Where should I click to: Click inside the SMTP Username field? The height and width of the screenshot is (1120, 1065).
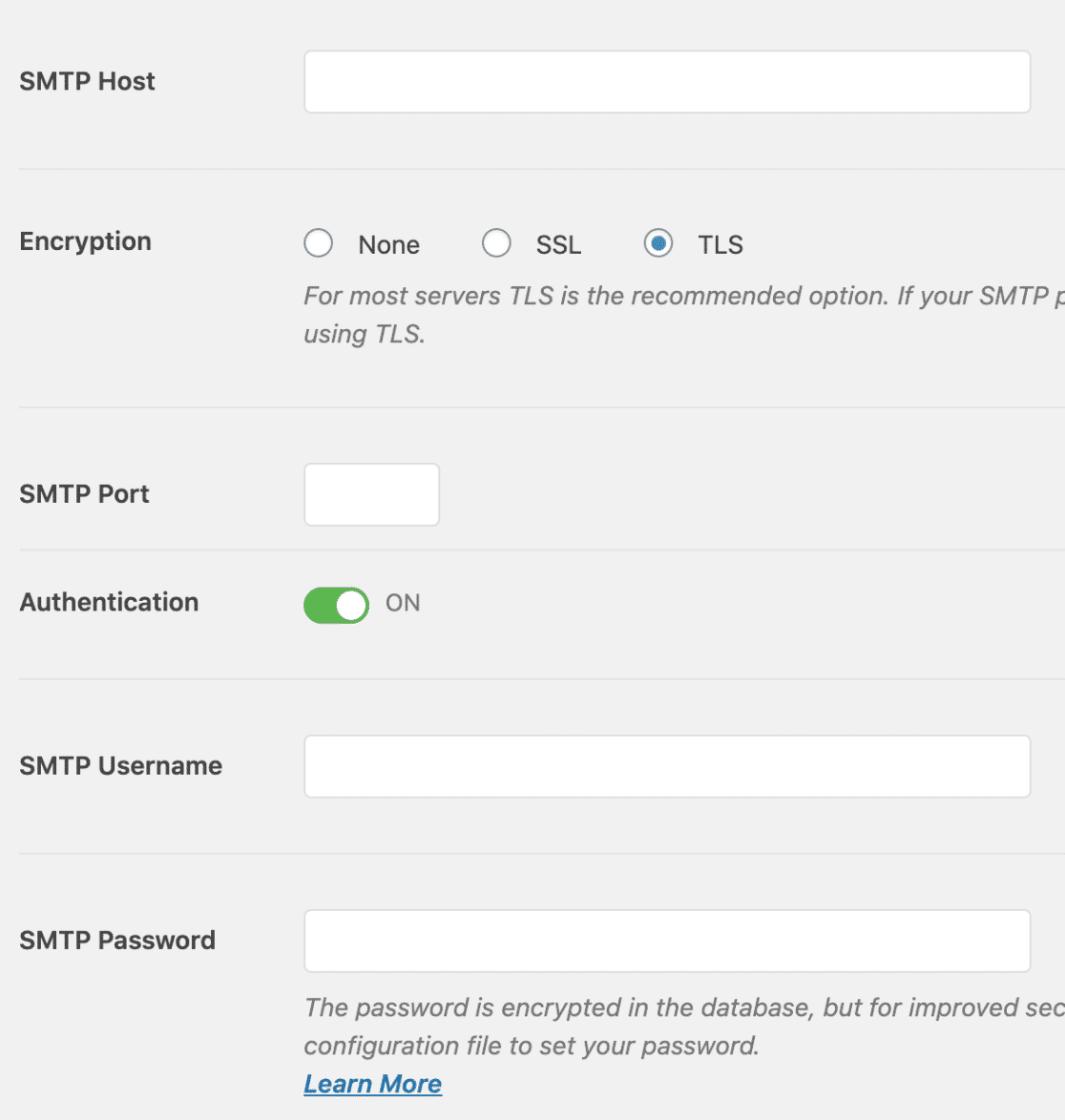point(666,766)
